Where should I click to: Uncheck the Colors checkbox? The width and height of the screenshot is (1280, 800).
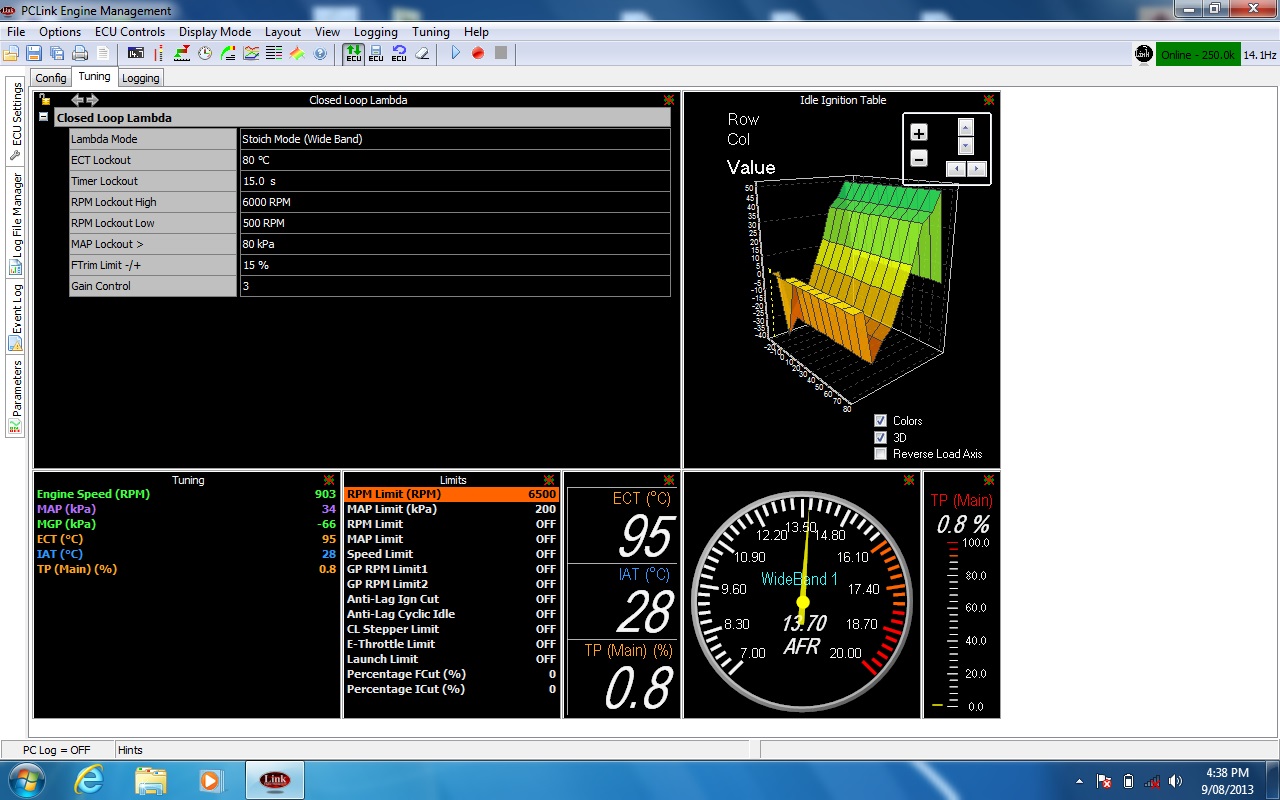click(880, 421)
